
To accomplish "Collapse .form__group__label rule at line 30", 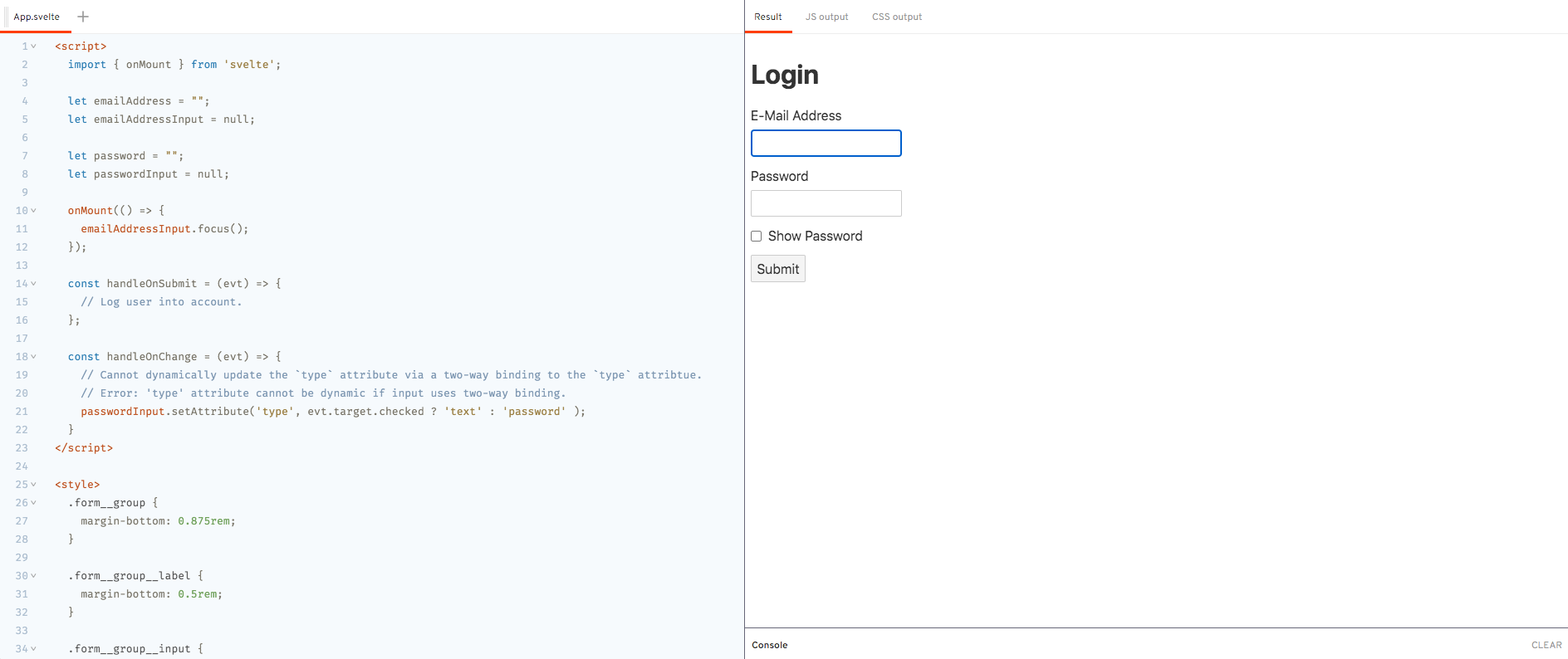I will click(x=34, y=576).
